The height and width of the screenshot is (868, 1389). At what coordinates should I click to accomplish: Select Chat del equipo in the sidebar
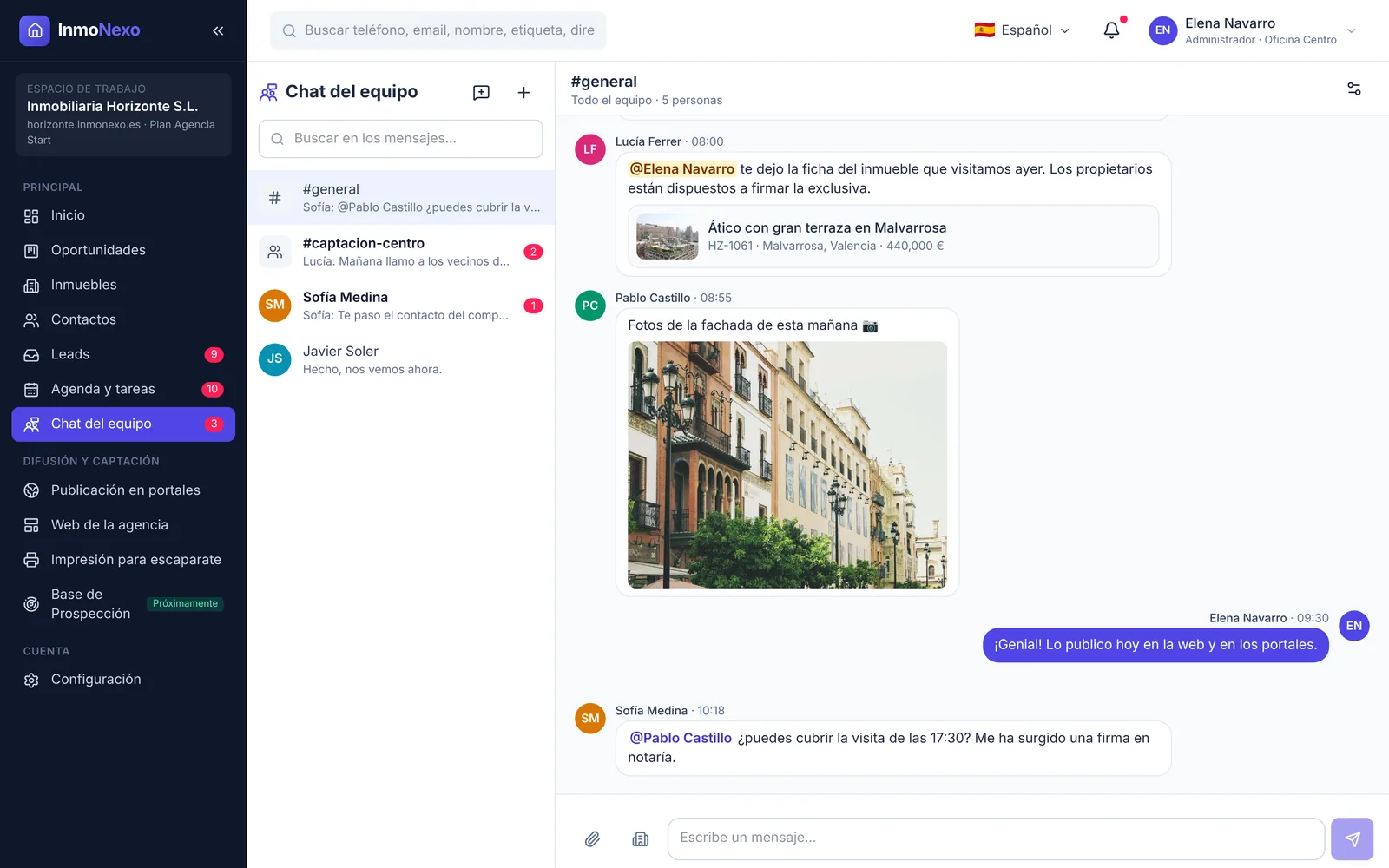pos(123,424)
